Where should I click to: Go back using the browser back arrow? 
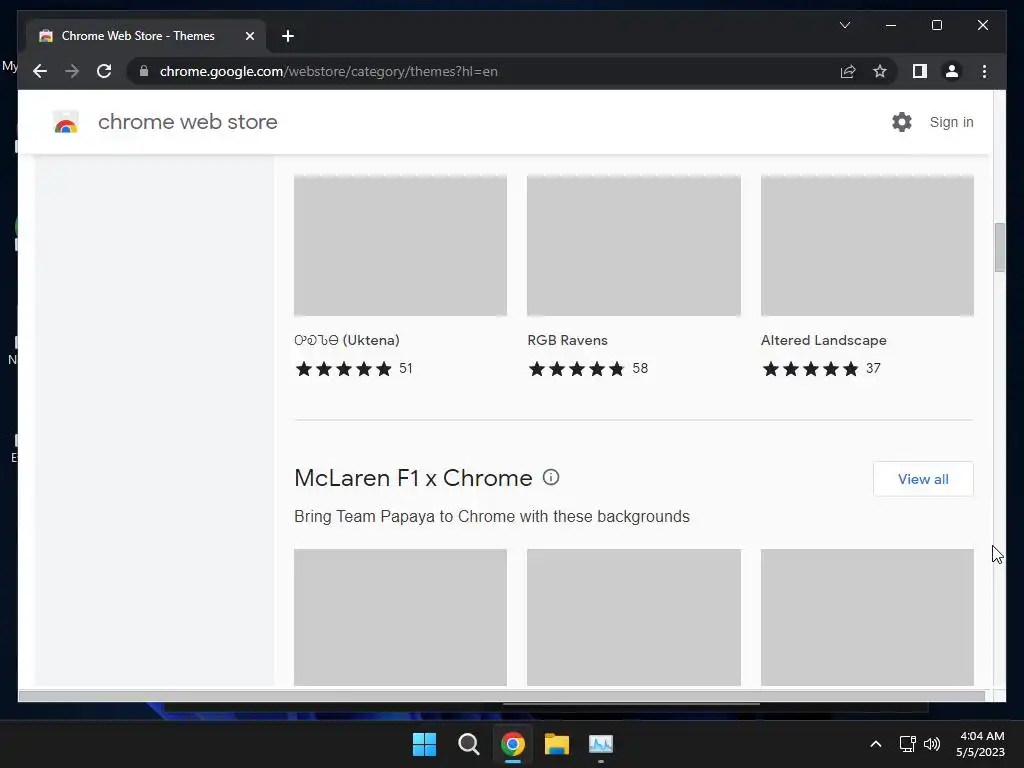[x=40, y=71]
